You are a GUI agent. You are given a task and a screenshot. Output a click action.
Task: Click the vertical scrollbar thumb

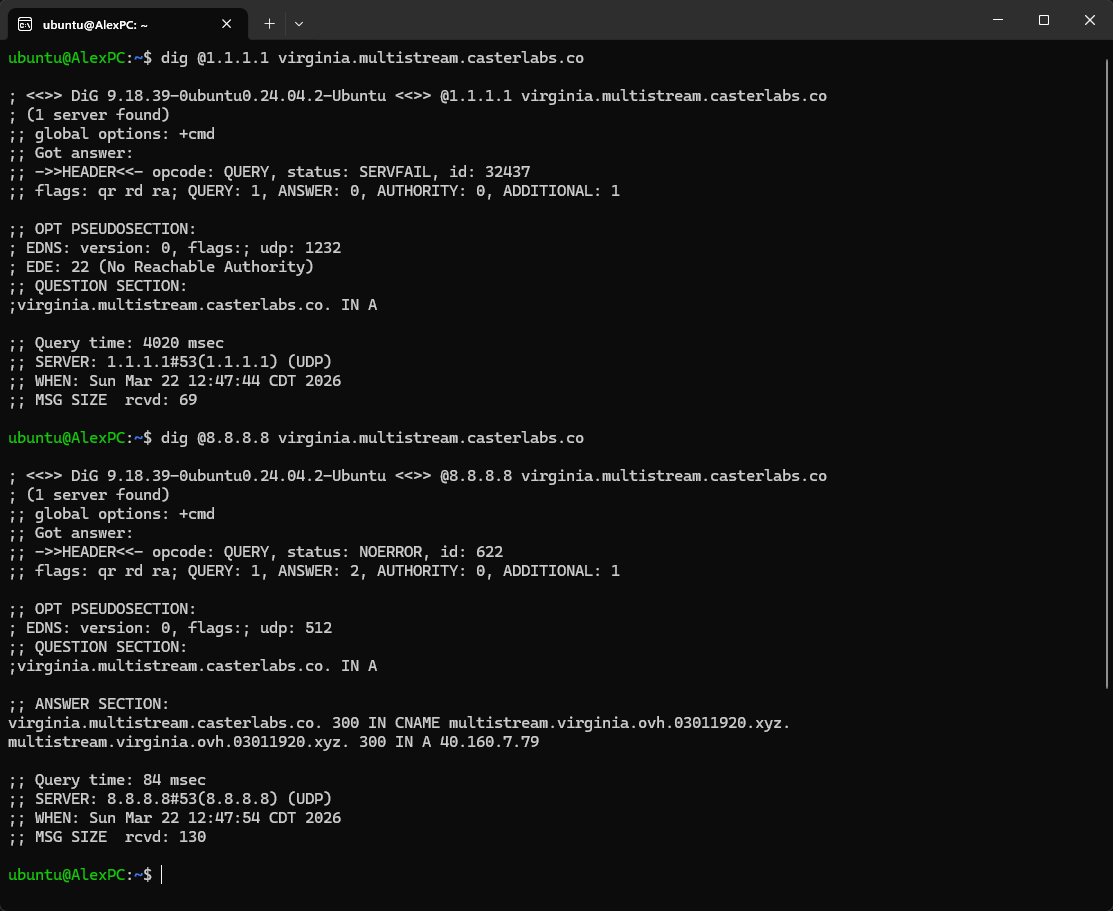tap(1107, 373)
